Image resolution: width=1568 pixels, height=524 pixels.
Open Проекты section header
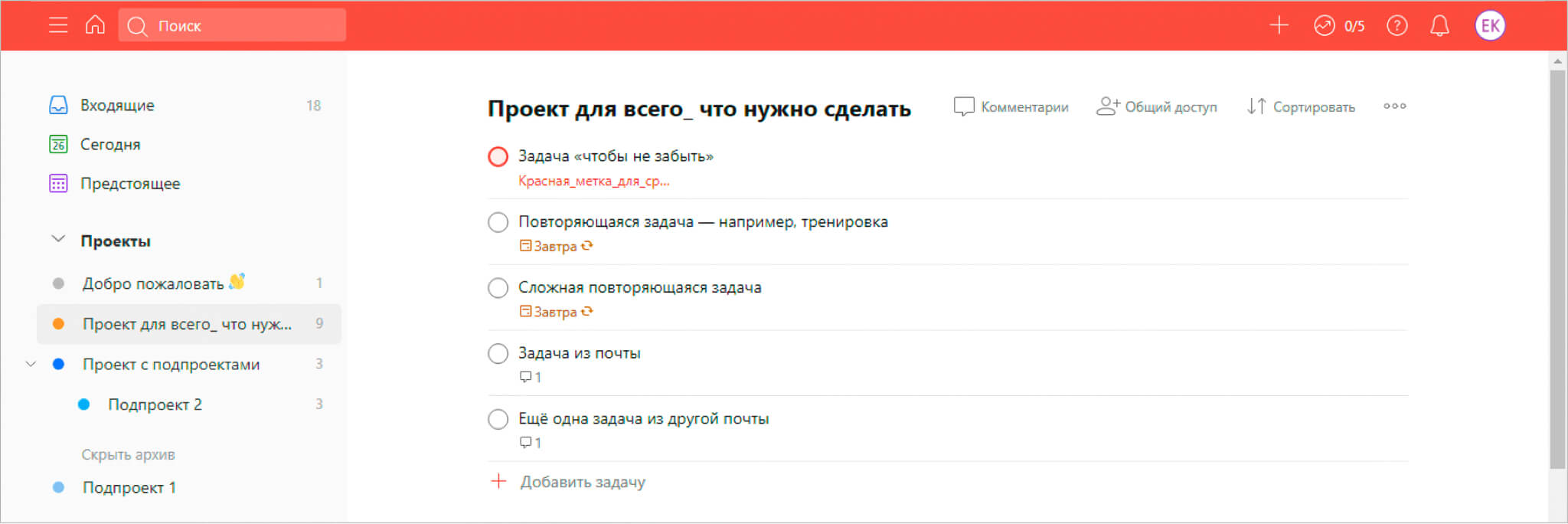[x=116, y=241]
